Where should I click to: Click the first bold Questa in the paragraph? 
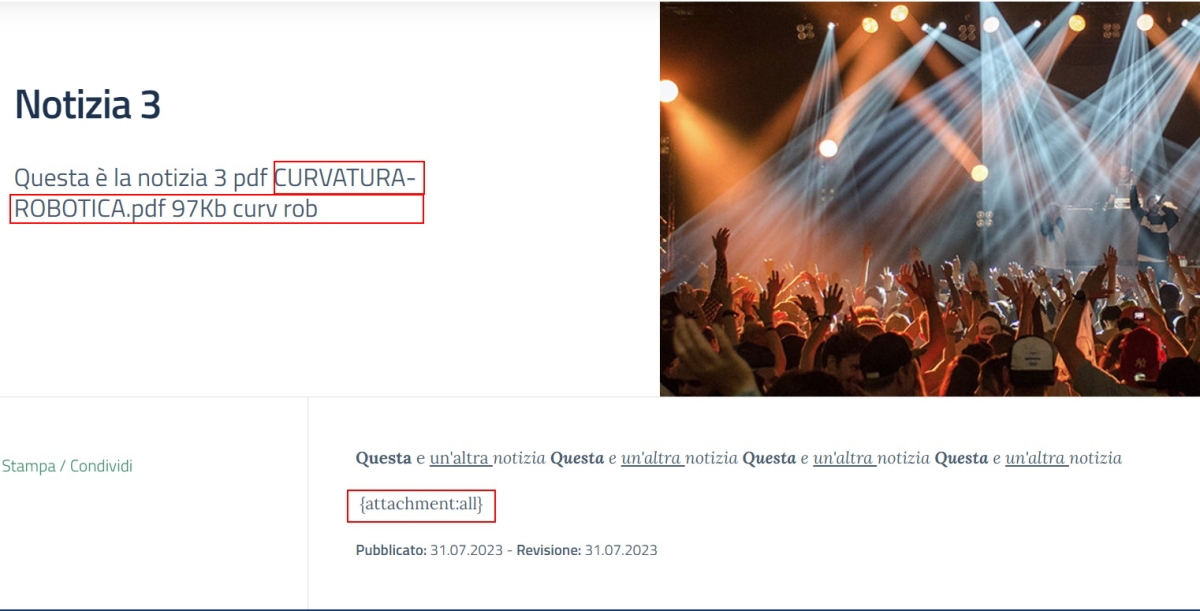click(383, 458)
